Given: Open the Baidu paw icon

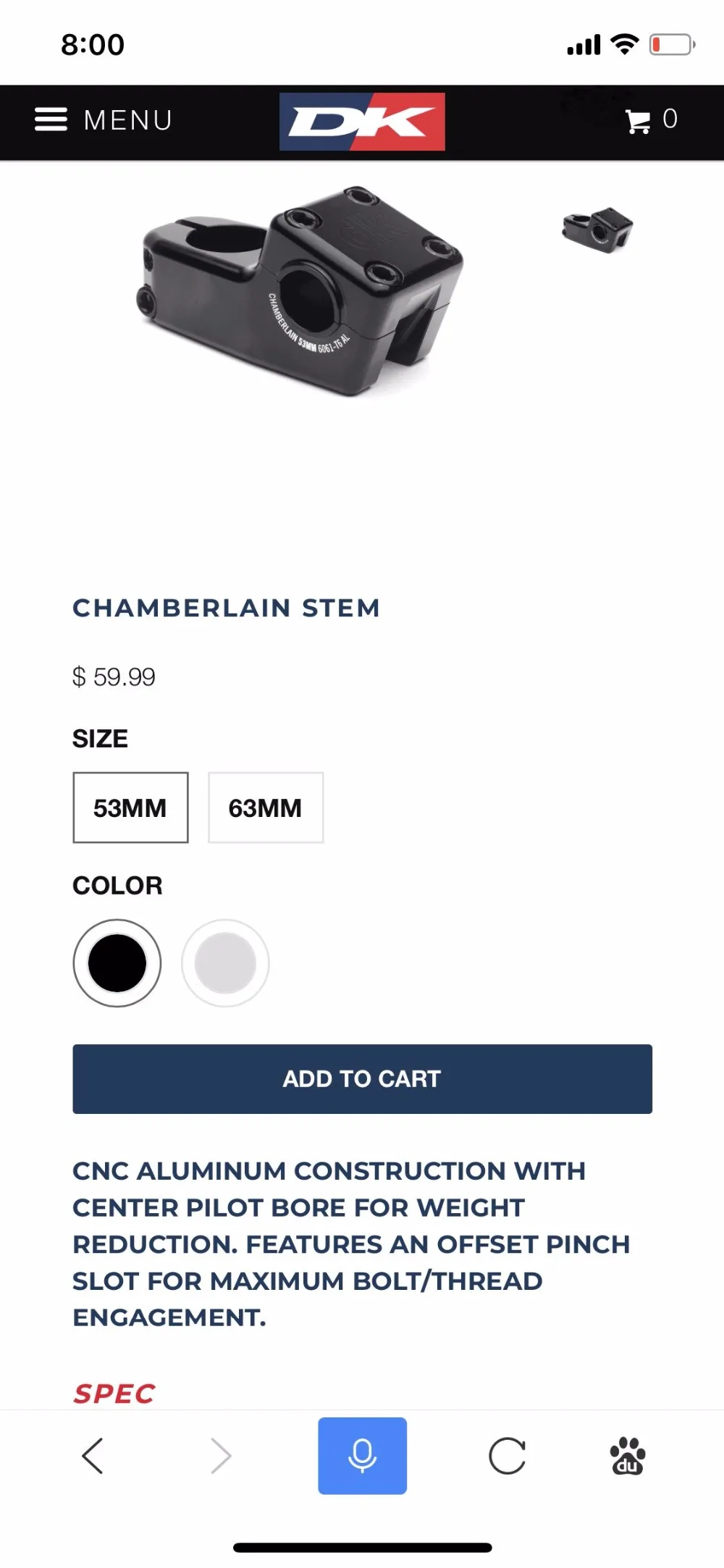Looking at the screenshot, I should pos(628,1456).
